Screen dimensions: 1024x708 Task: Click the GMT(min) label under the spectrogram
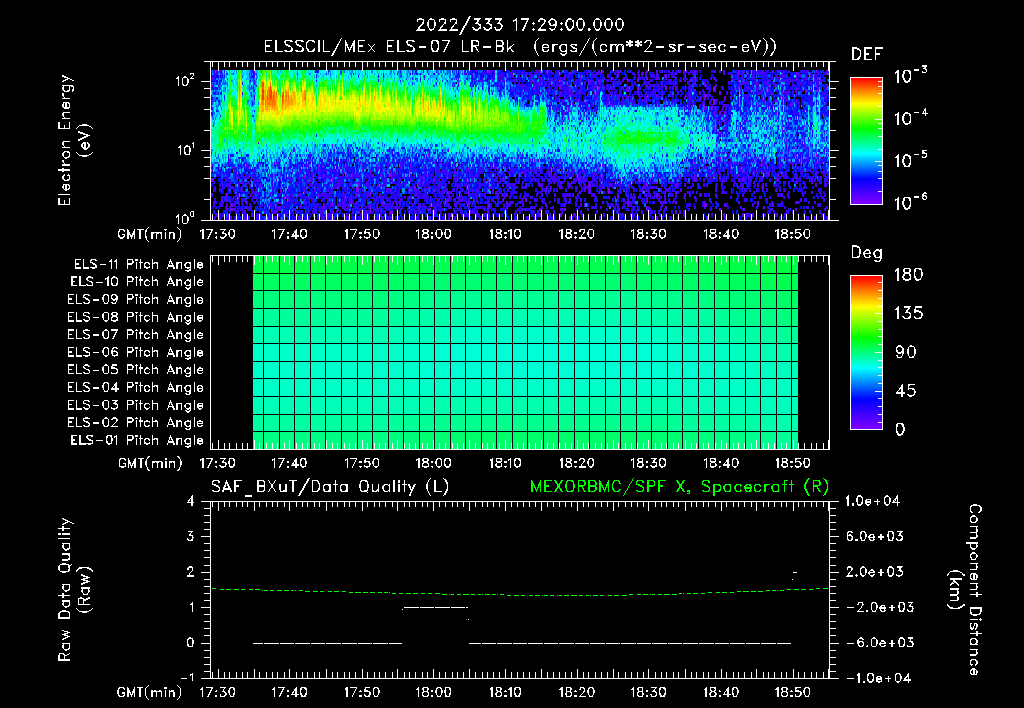coord(149,234)
